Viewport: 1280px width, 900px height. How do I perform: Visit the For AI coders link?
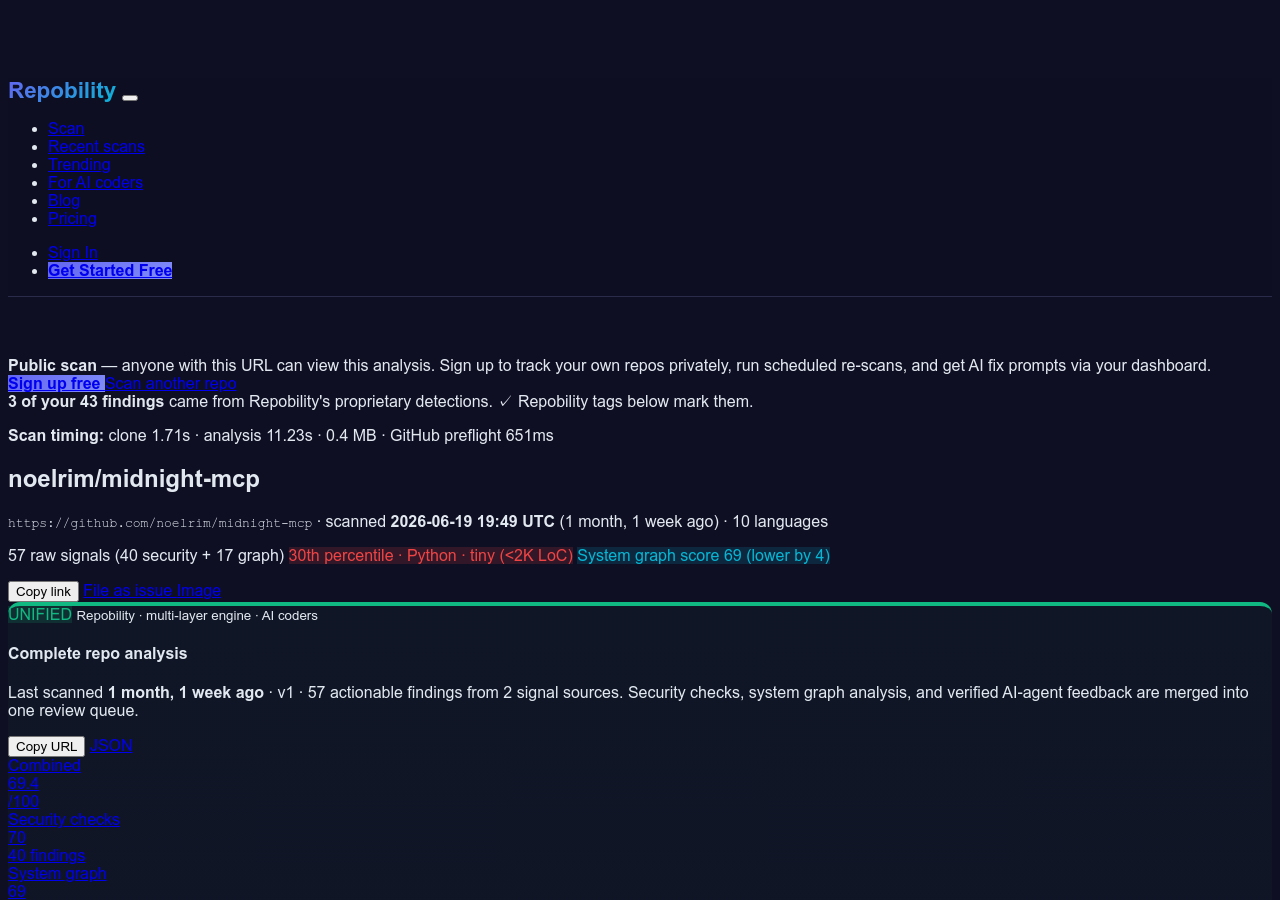95,182
